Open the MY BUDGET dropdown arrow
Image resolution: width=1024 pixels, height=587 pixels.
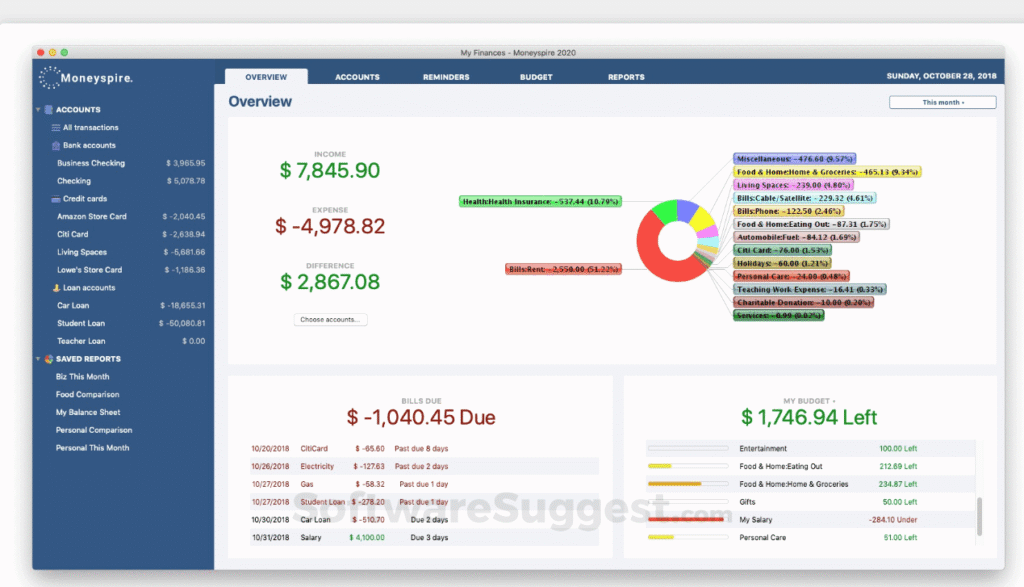(x=834, y=401)
